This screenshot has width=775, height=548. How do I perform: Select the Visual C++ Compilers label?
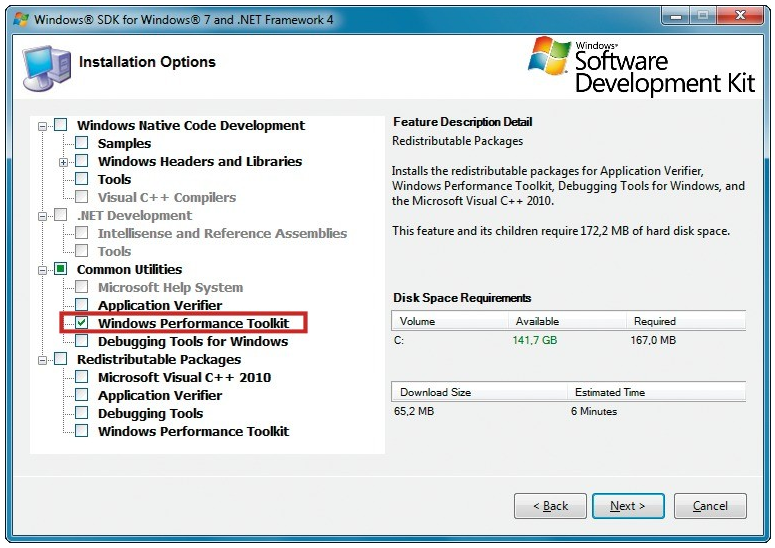click(167, 197)
